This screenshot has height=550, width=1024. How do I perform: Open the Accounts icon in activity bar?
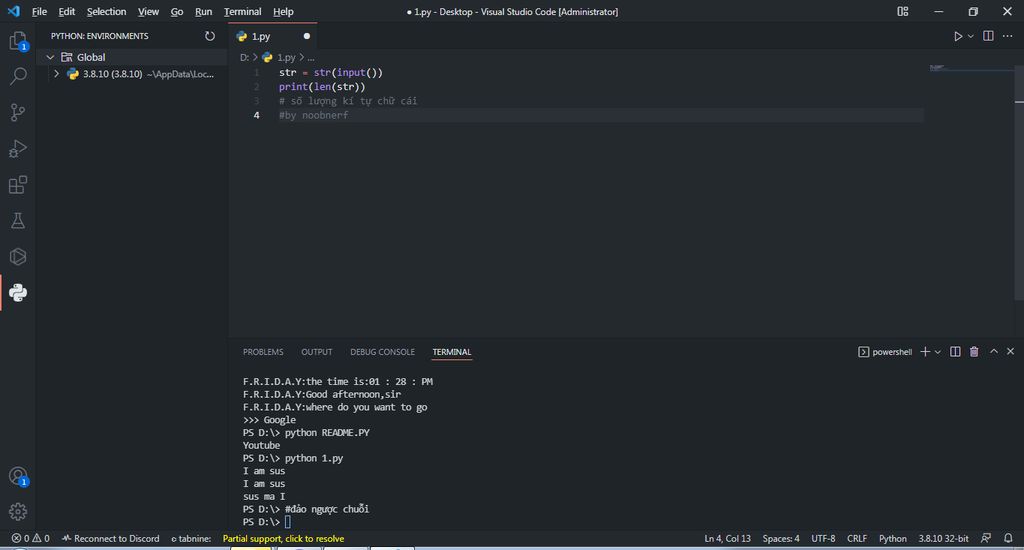click(x=18, y=476)
